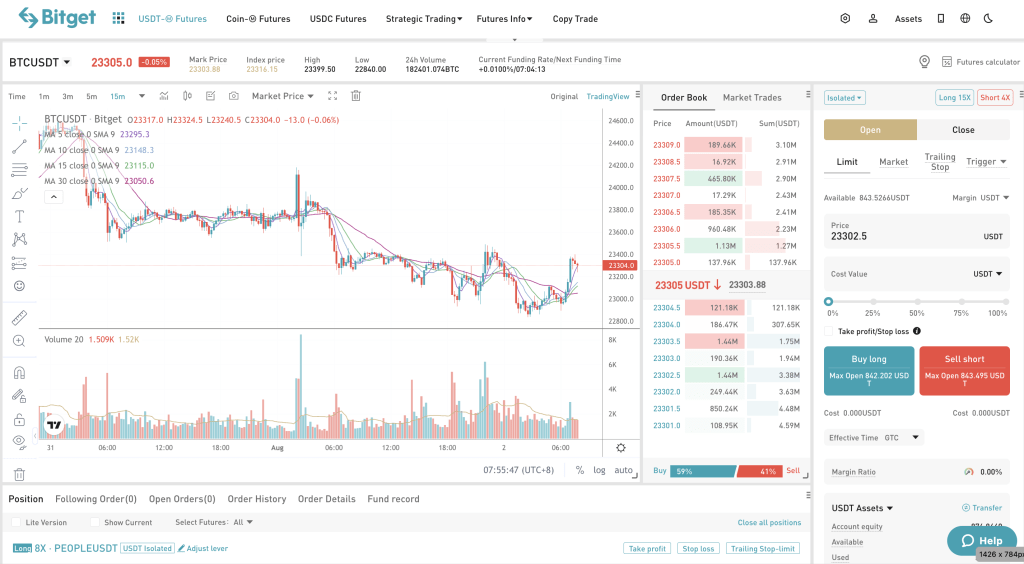Image resolution: width=1024 pixels, height=564 pixels.
Task: Open the Futures calculator
Action: tap(980, 62)
